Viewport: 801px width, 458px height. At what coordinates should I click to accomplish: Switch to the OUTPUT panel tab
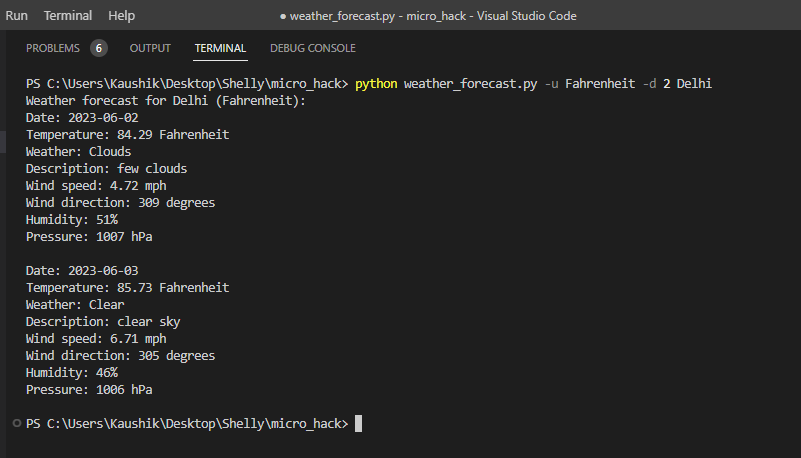150,48
